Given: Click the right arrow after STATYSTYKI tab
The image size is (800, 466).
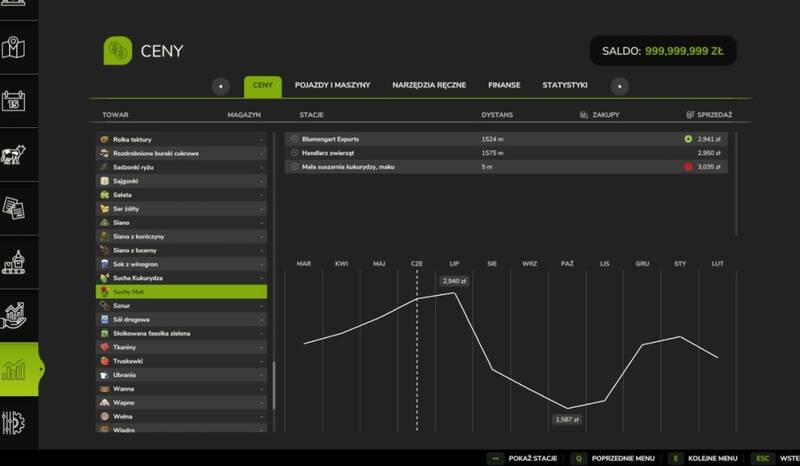Looking at the screenshot, I should point(620,86).
